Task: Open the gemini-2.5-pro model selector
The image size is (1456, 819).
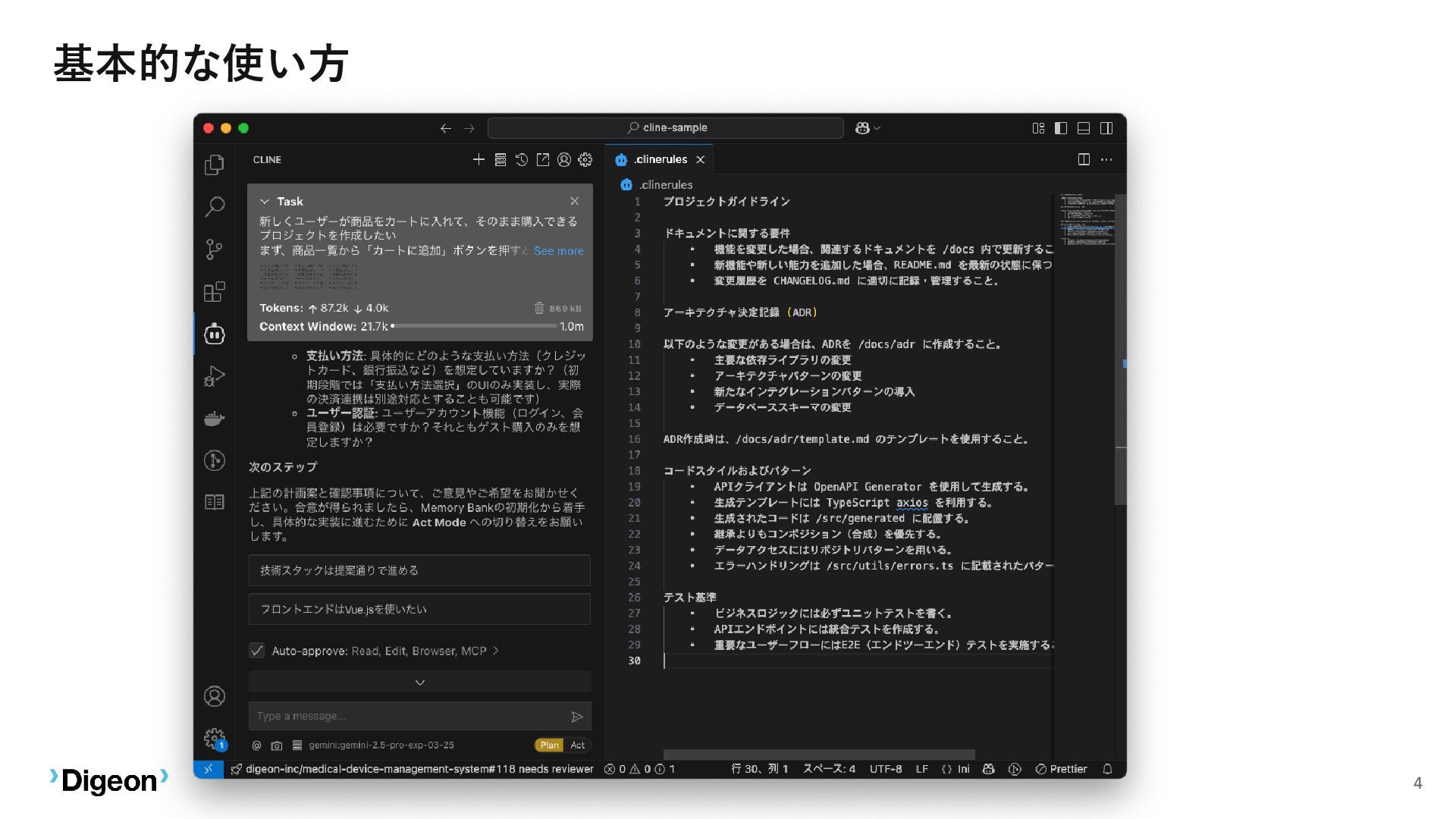Action: point(381,745)
